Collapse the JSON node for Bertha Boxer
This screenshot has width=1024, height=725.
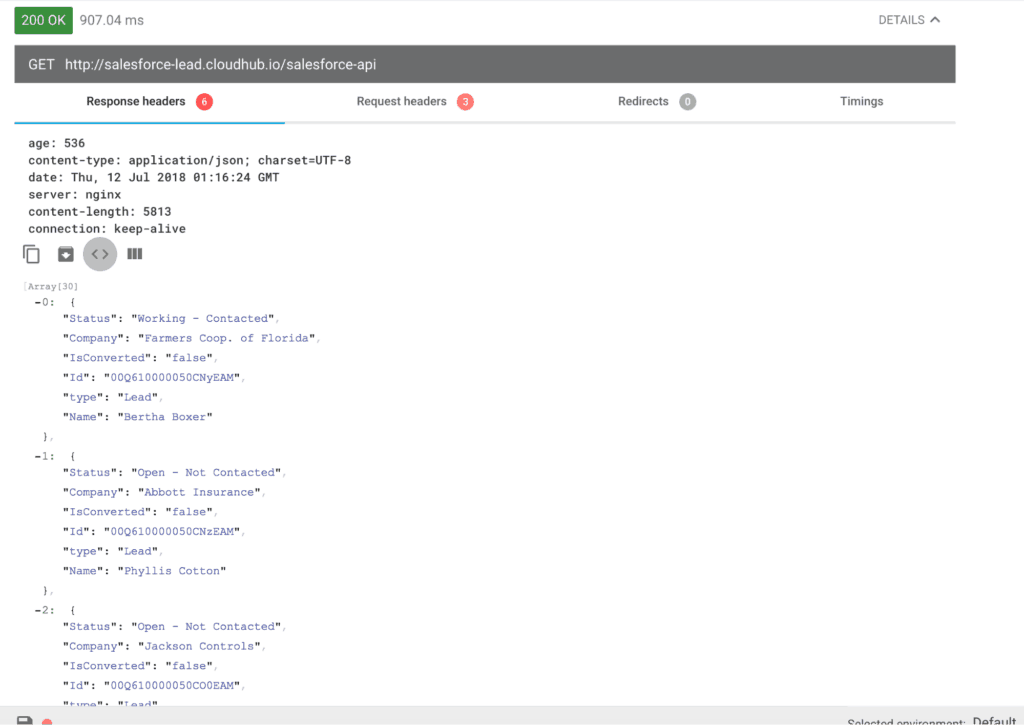[x=38, y=301]
